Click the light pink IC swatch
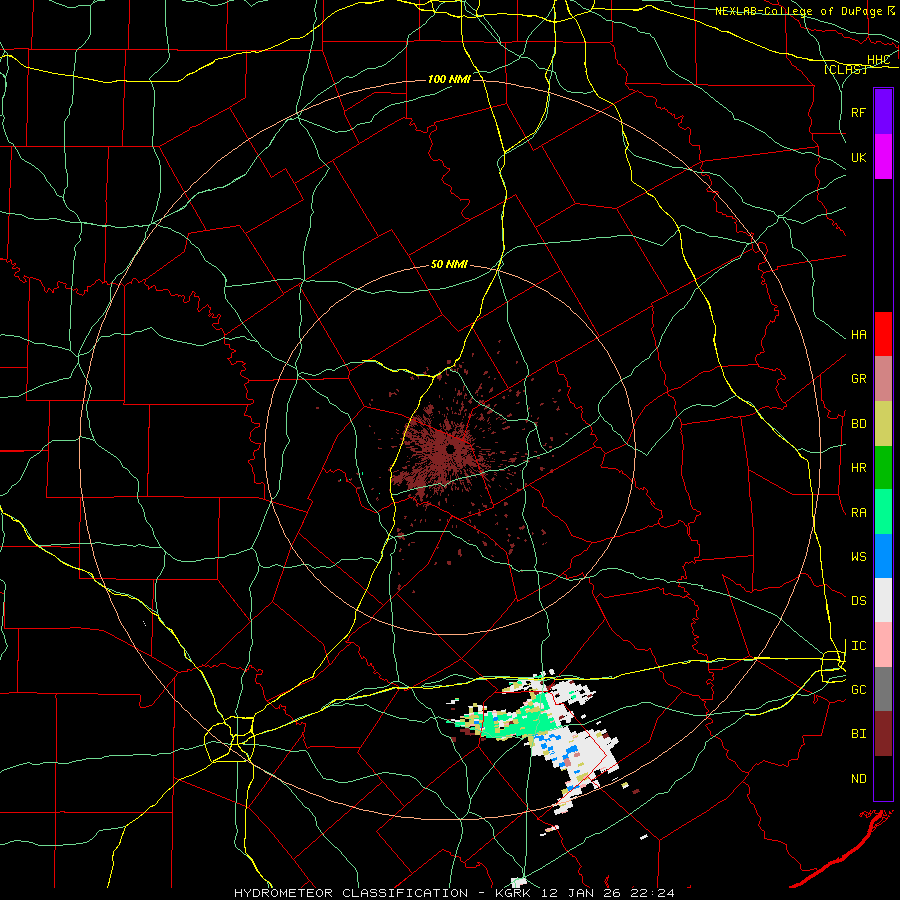 point(883,645)
